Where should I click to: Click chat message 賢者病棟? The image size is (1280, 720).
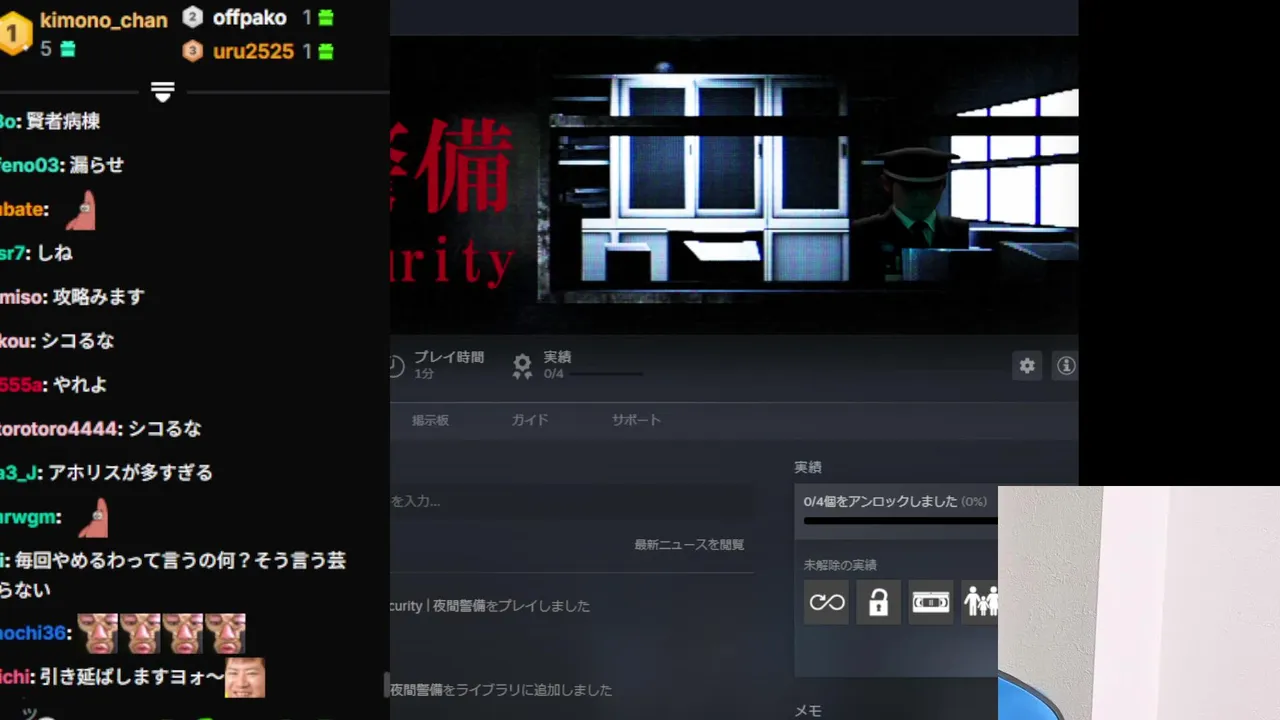pyautogui.click(x=63, y=122)
